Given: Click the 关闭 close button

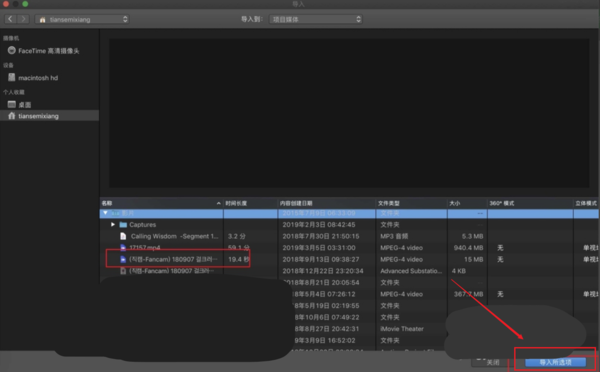Looking at the screenshot, I should (492, 362).
